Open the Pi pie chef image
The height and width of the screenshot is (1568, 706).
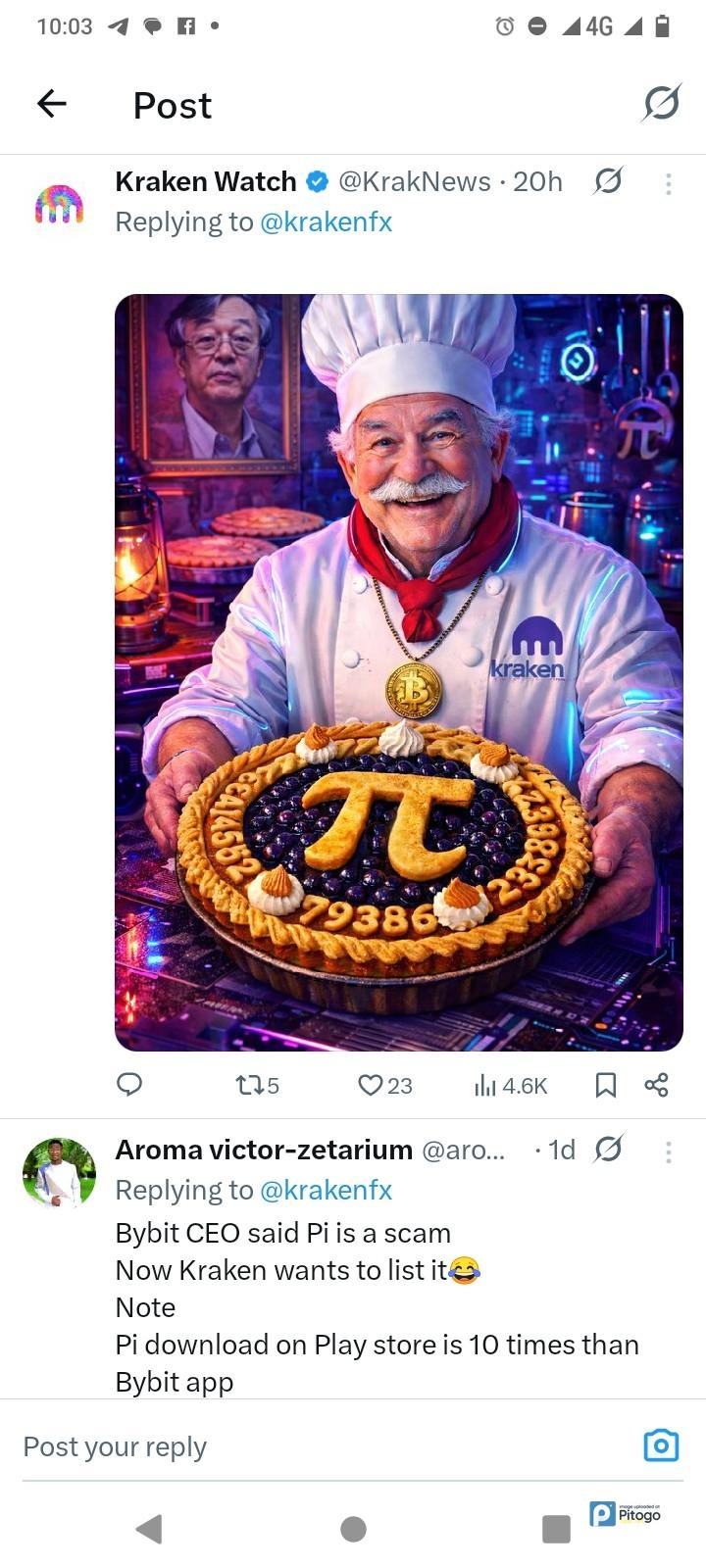398,672
